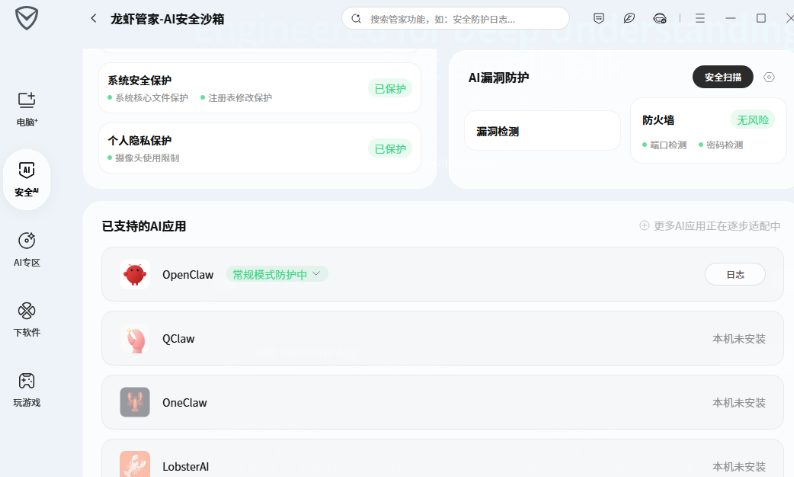Click the 安全扫描 button

click(x=722, y=77)
